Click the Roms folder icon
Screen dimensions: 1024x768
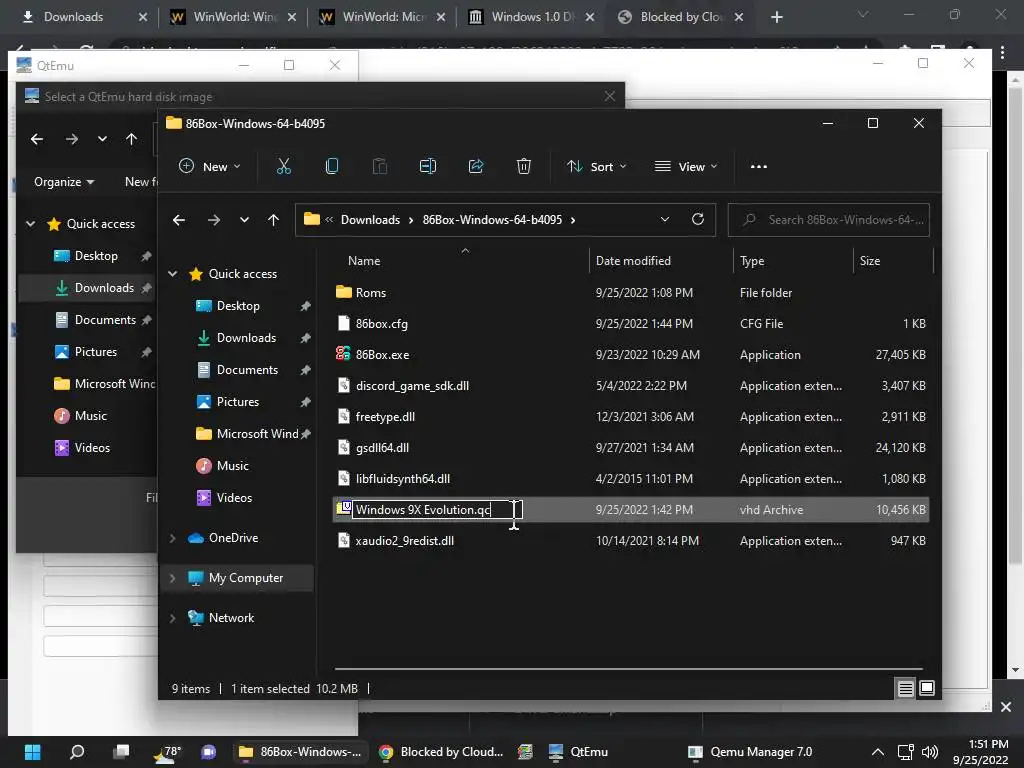(344, 292)
